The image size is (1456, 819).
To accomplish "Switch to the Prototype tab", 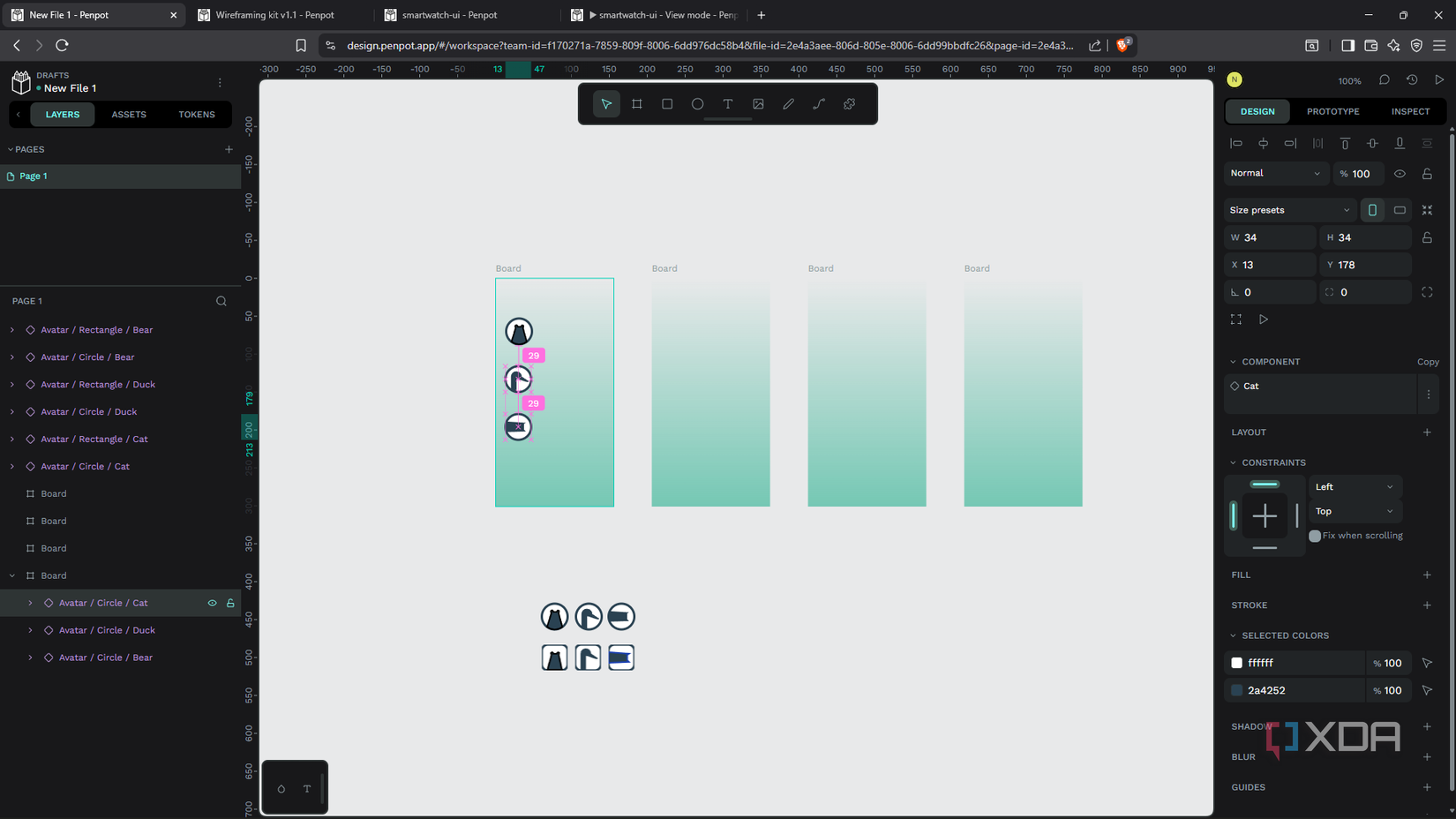I will point(1332,111).
